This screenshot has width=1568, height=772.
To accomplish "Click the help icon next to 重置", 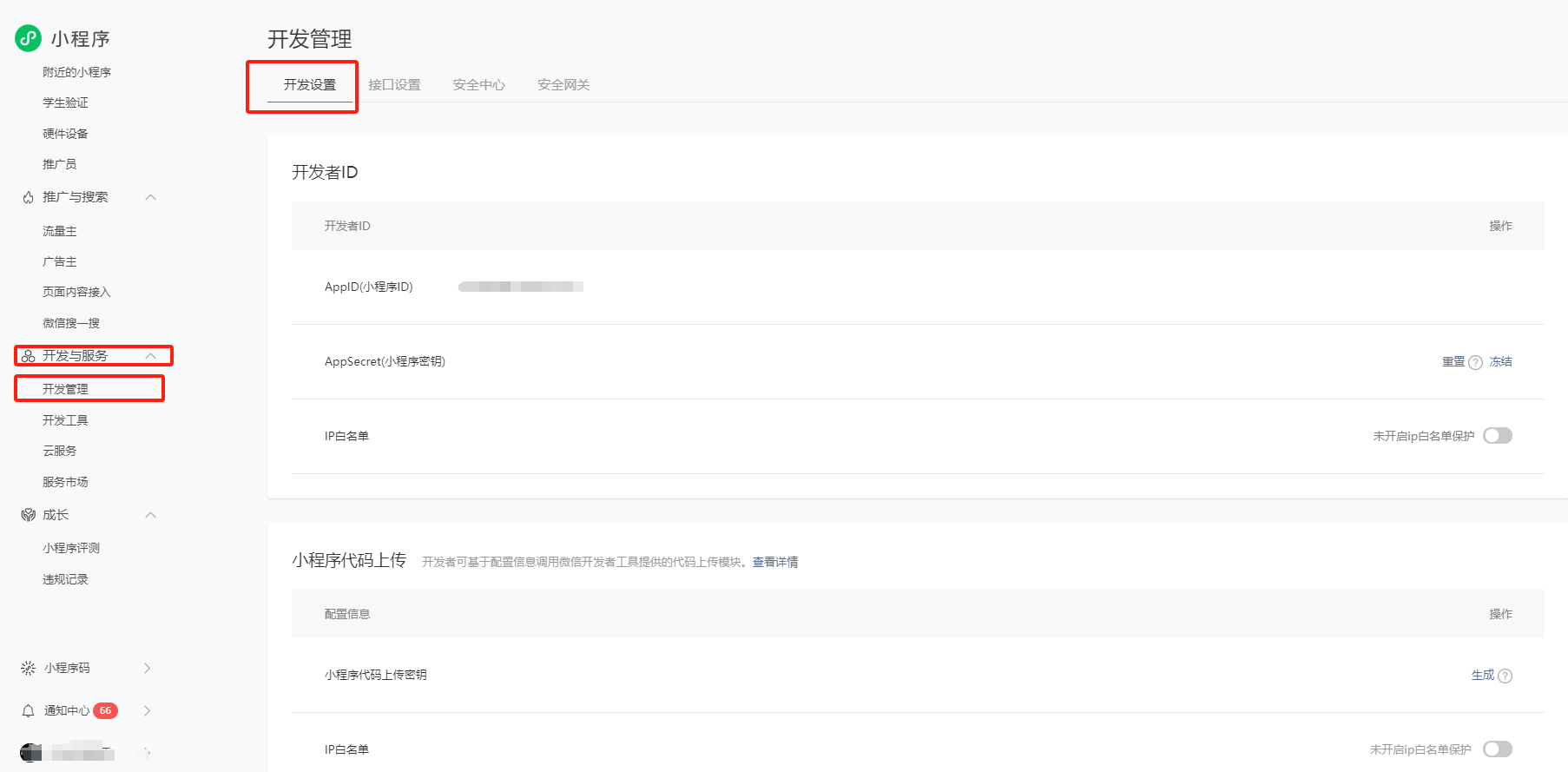I will tap(1475, 362).
